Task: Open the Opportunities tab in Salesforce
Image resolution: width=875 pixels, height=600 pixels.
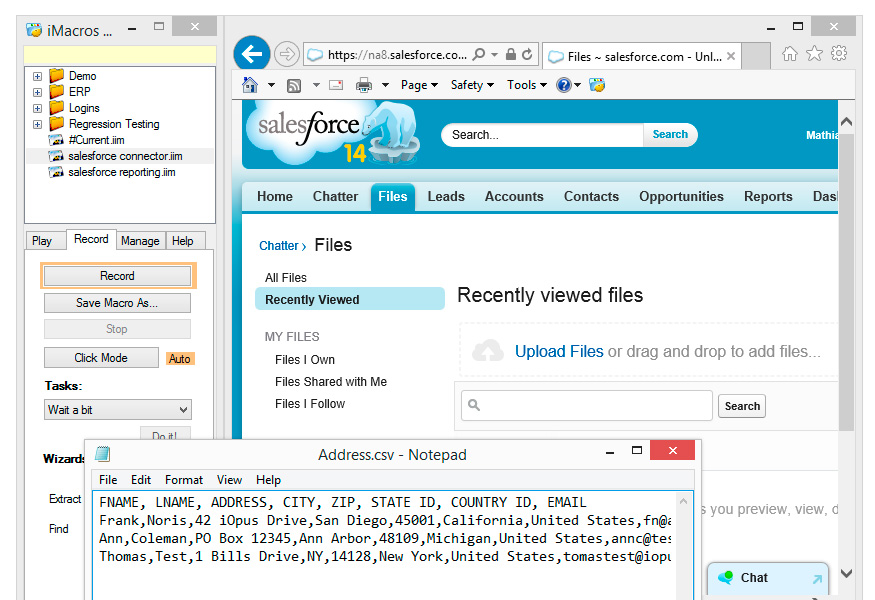Action: (681, 196)
